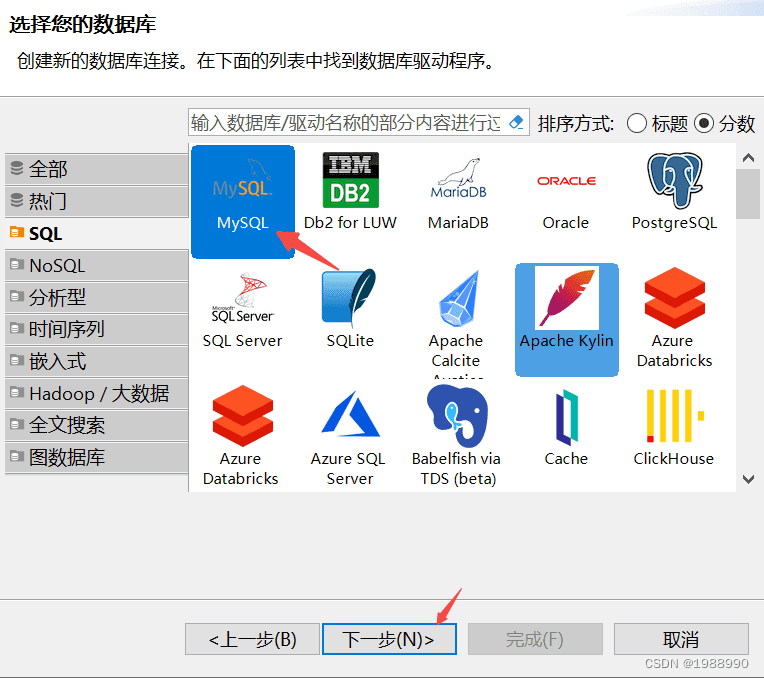
Task: Select the MySQL database driver
Action: click(243, 201)
